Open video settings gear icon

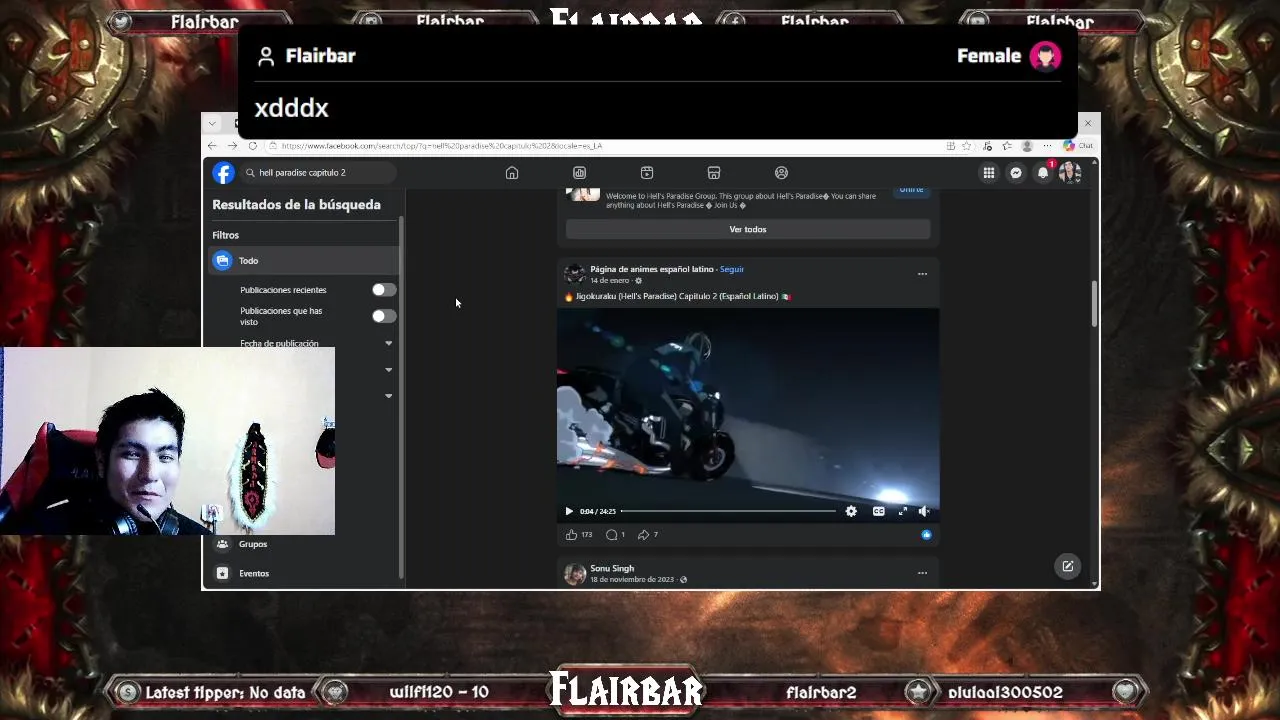tap(851, 511)
